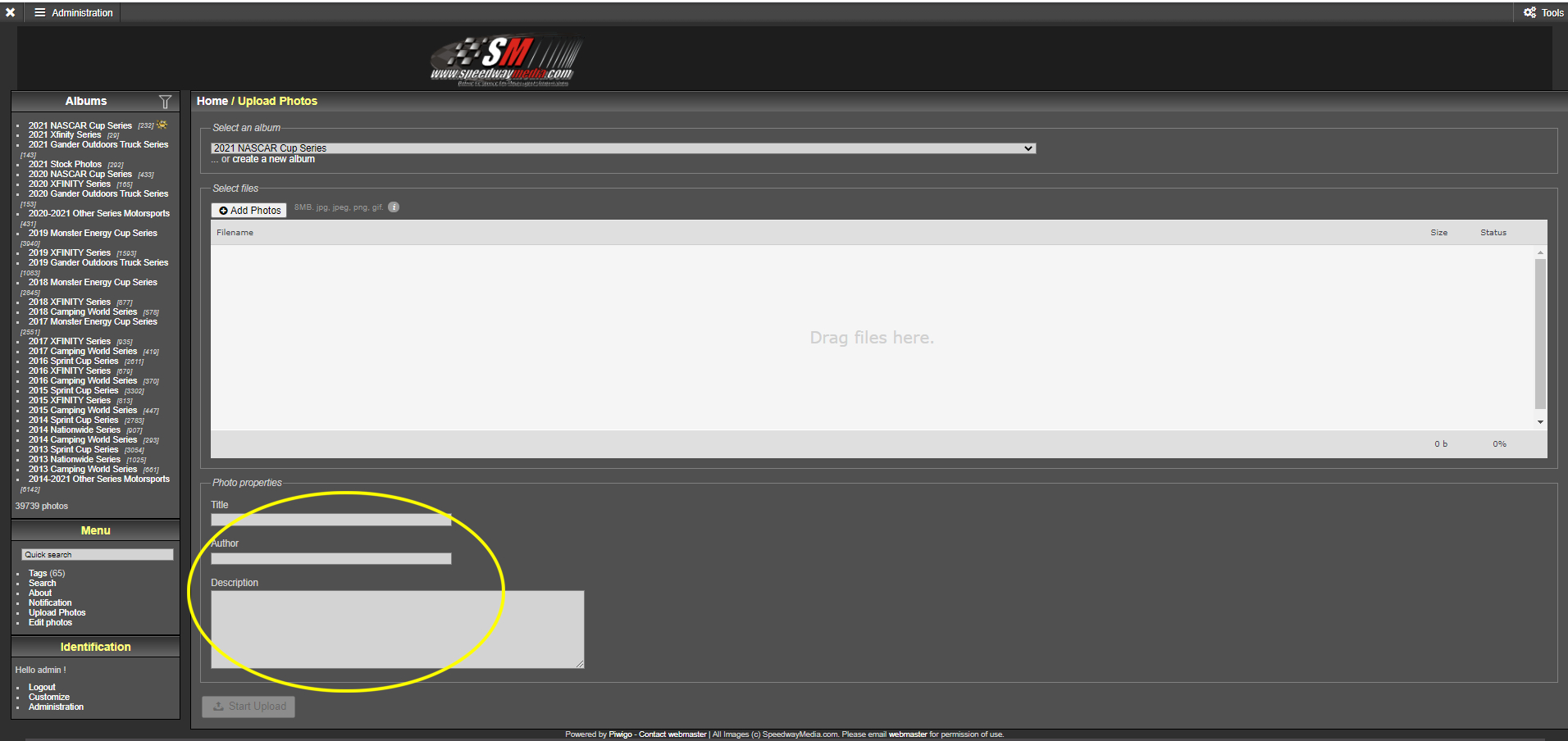Open the Administration hamburger menu

(73, 12)
